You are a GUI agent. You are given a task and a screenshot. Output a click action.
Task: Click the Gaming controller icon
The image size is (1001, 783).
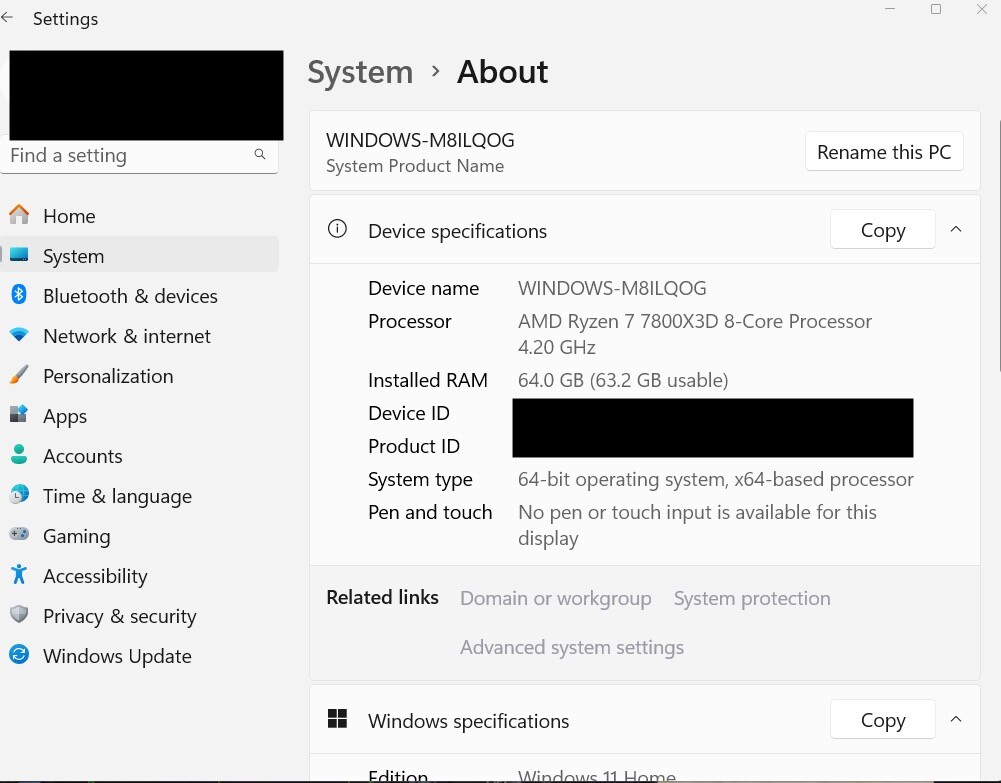pos(19,534)
